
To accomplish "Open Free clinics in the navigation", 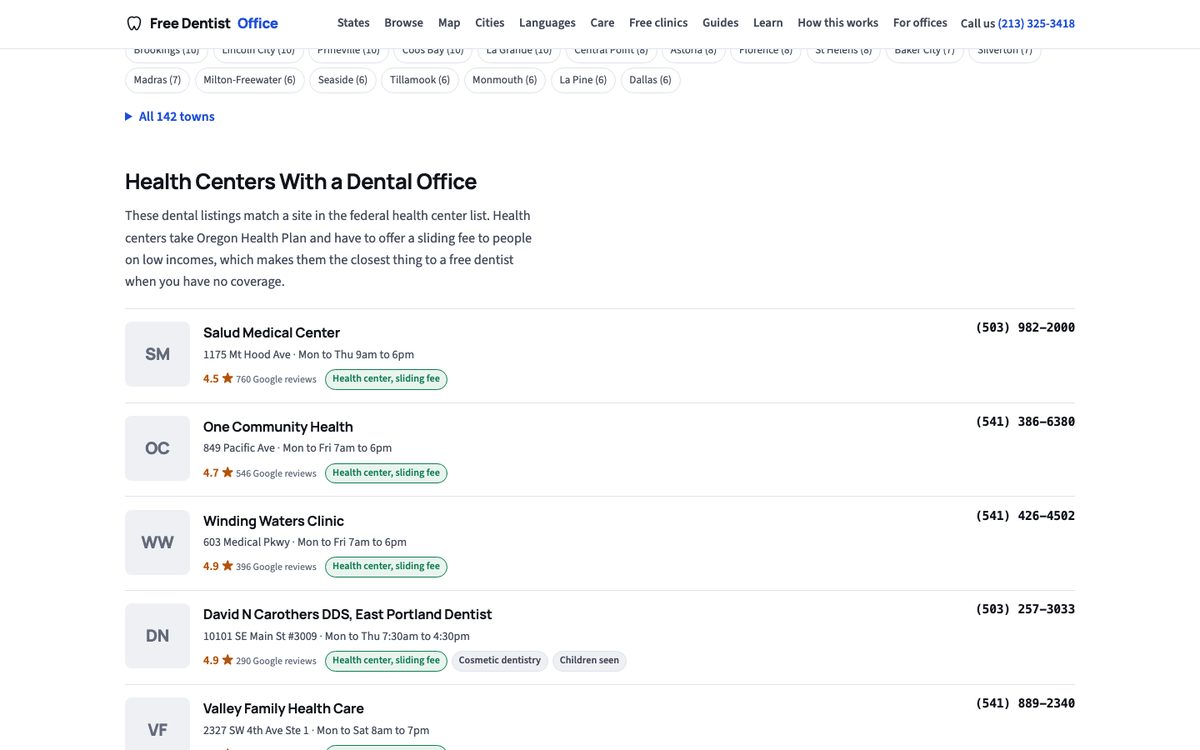I will (658, 23).
